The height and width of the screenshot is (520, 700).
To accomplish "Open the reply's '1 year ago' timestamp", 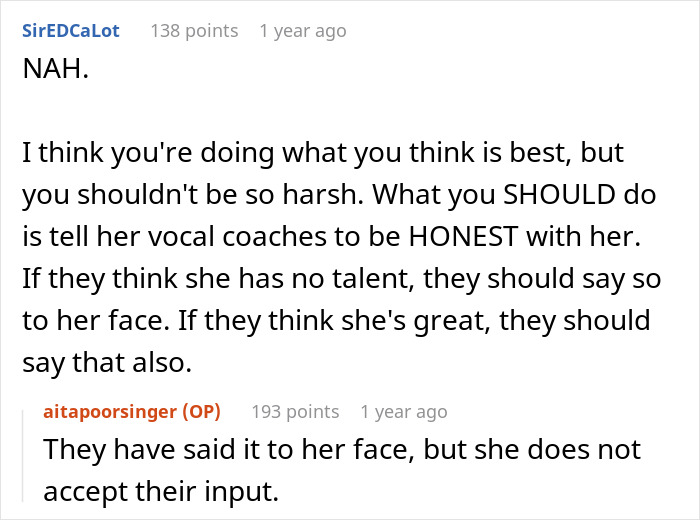I will [403, 411].
